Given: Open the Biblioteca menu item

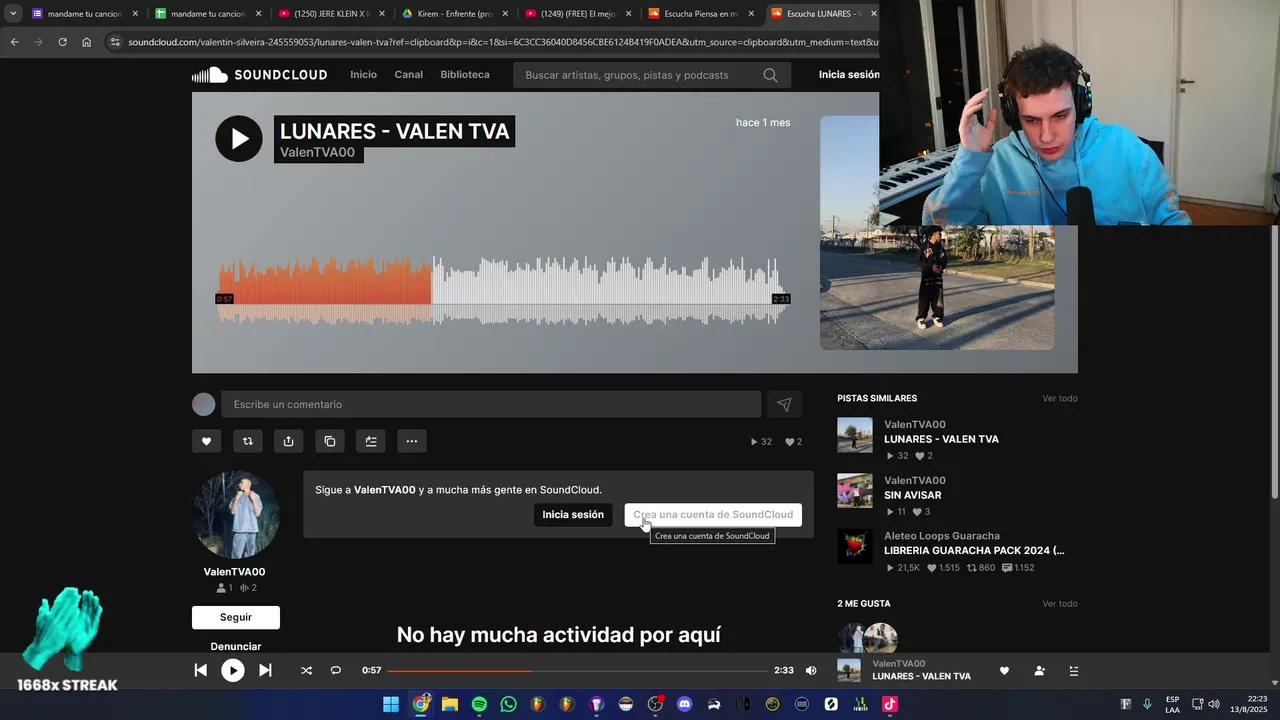Looking at the screenshot, I should 465,75.
